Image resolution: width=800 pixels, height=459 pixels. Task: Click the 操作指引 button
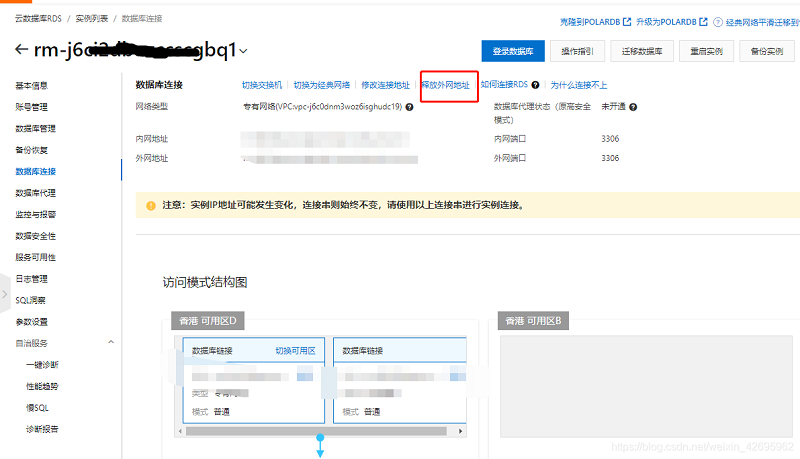(x=577, y=51)
